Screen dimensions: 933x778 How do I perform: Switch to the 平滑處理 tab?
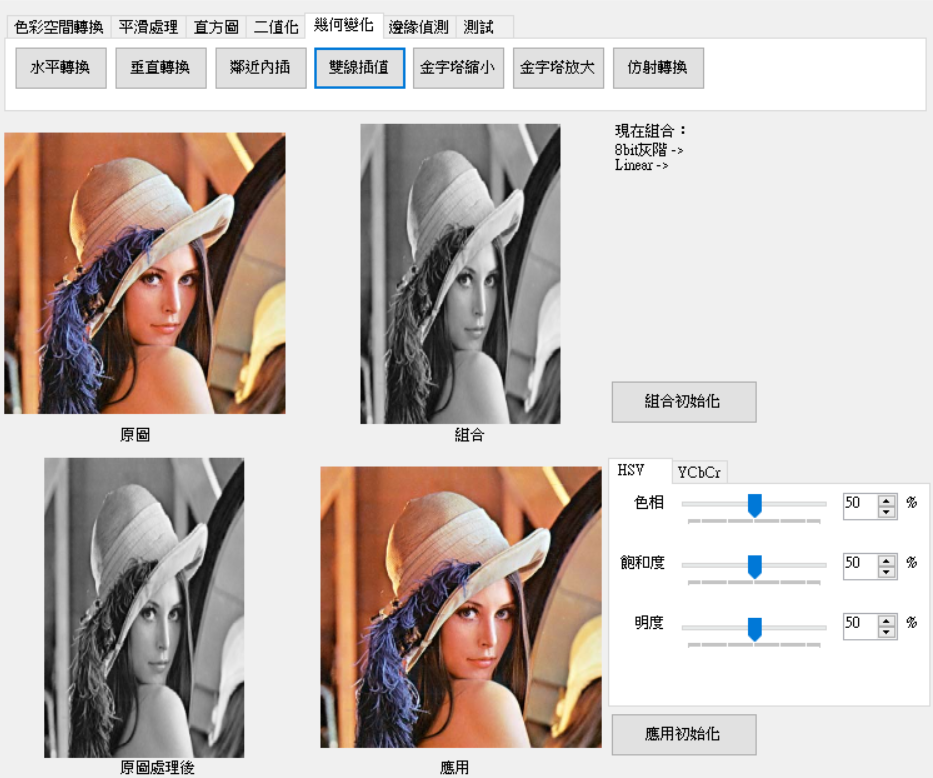pos(148,27)
